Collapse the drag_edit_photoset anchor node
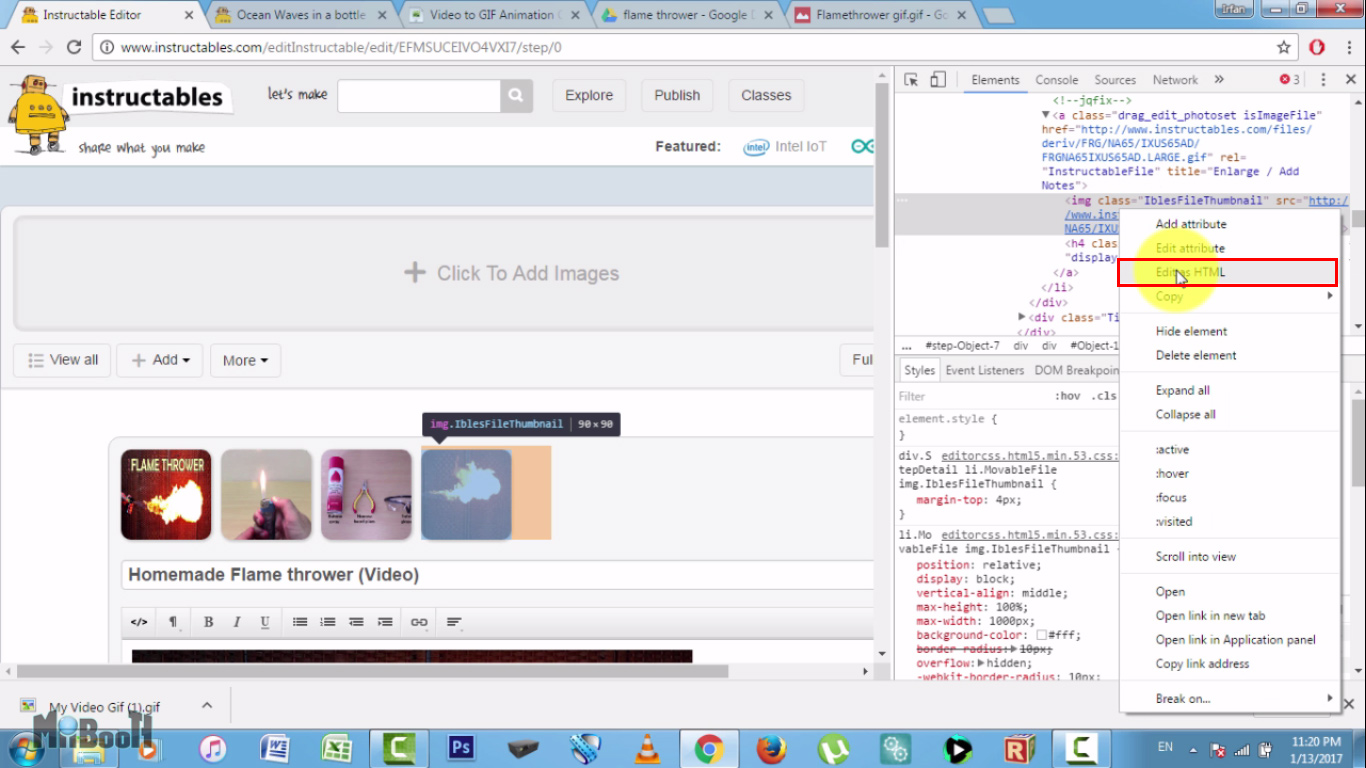The width and height of the screenshot is (1366, 768). (1046, 115)
